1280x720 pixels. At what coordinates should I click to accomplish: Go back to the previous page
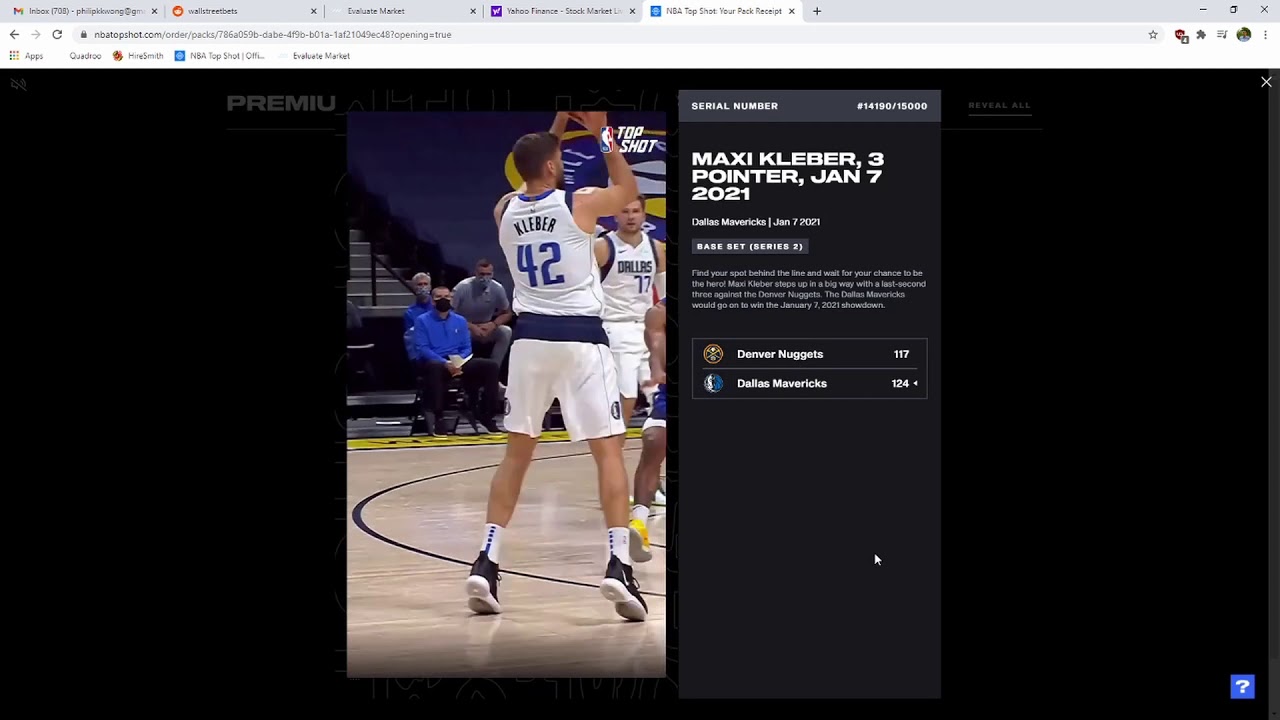point(14,34)
